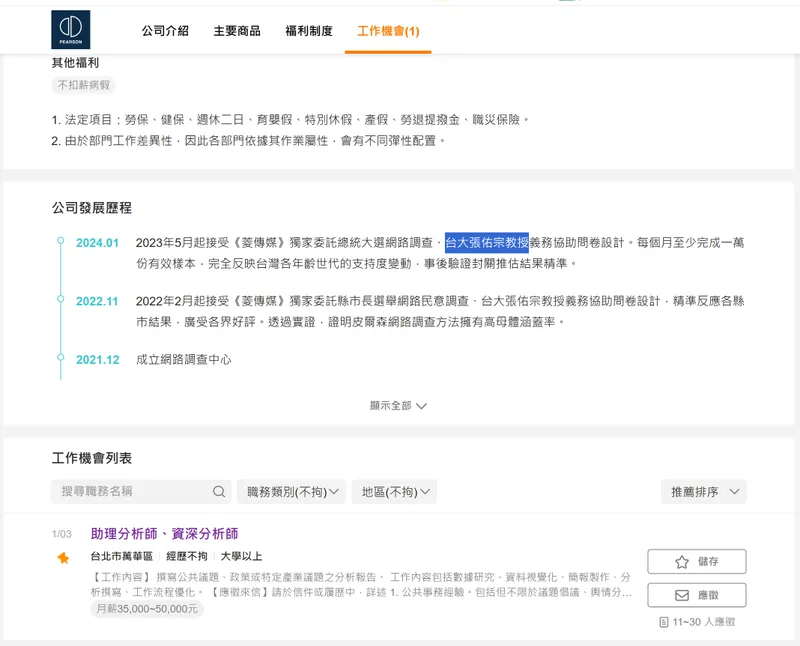Open job 助理分析師、資深分析師
The height and width of the screenshot is (646, 800).
[164, 534]
